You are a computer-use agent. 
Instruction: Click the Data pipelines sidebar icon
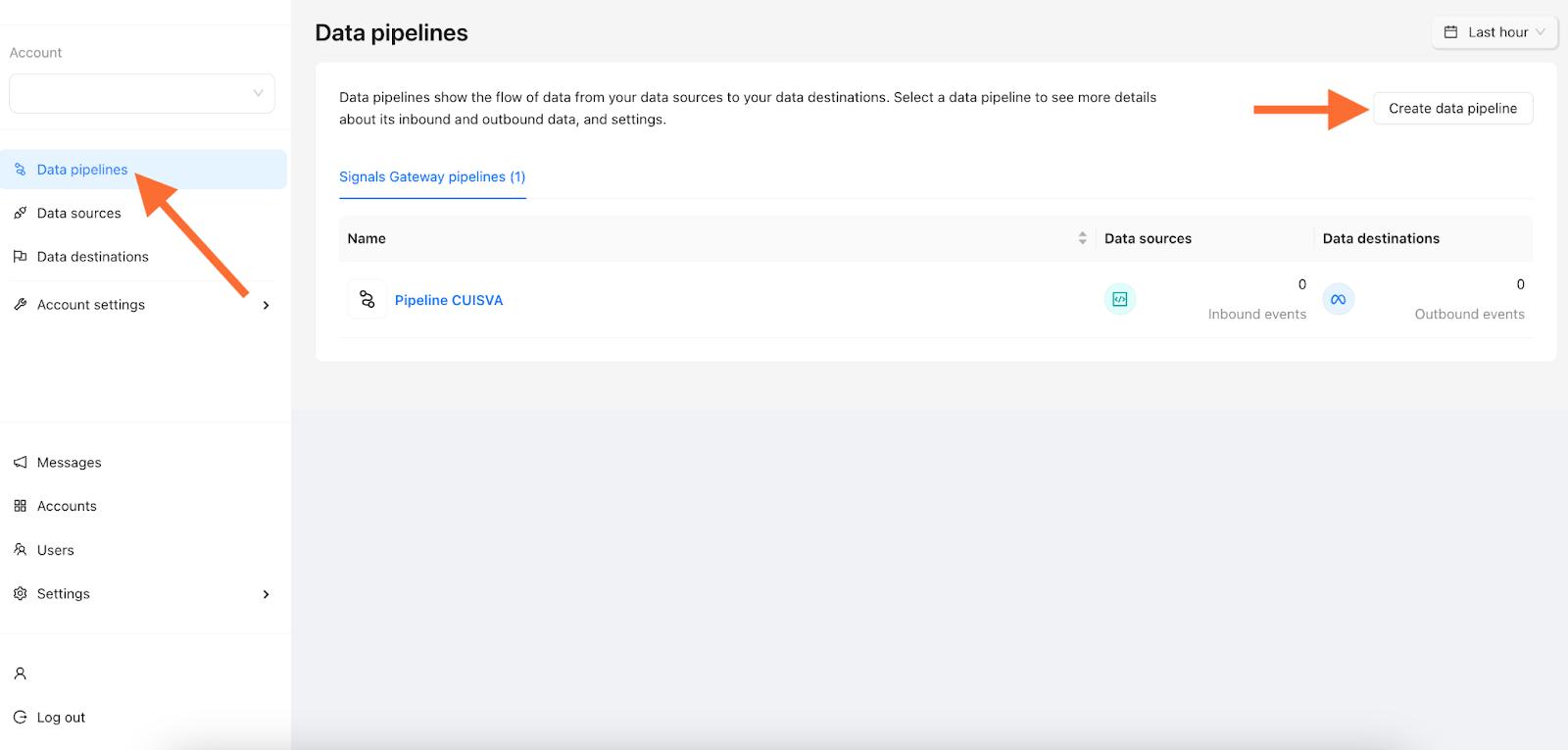coord(20,170)
